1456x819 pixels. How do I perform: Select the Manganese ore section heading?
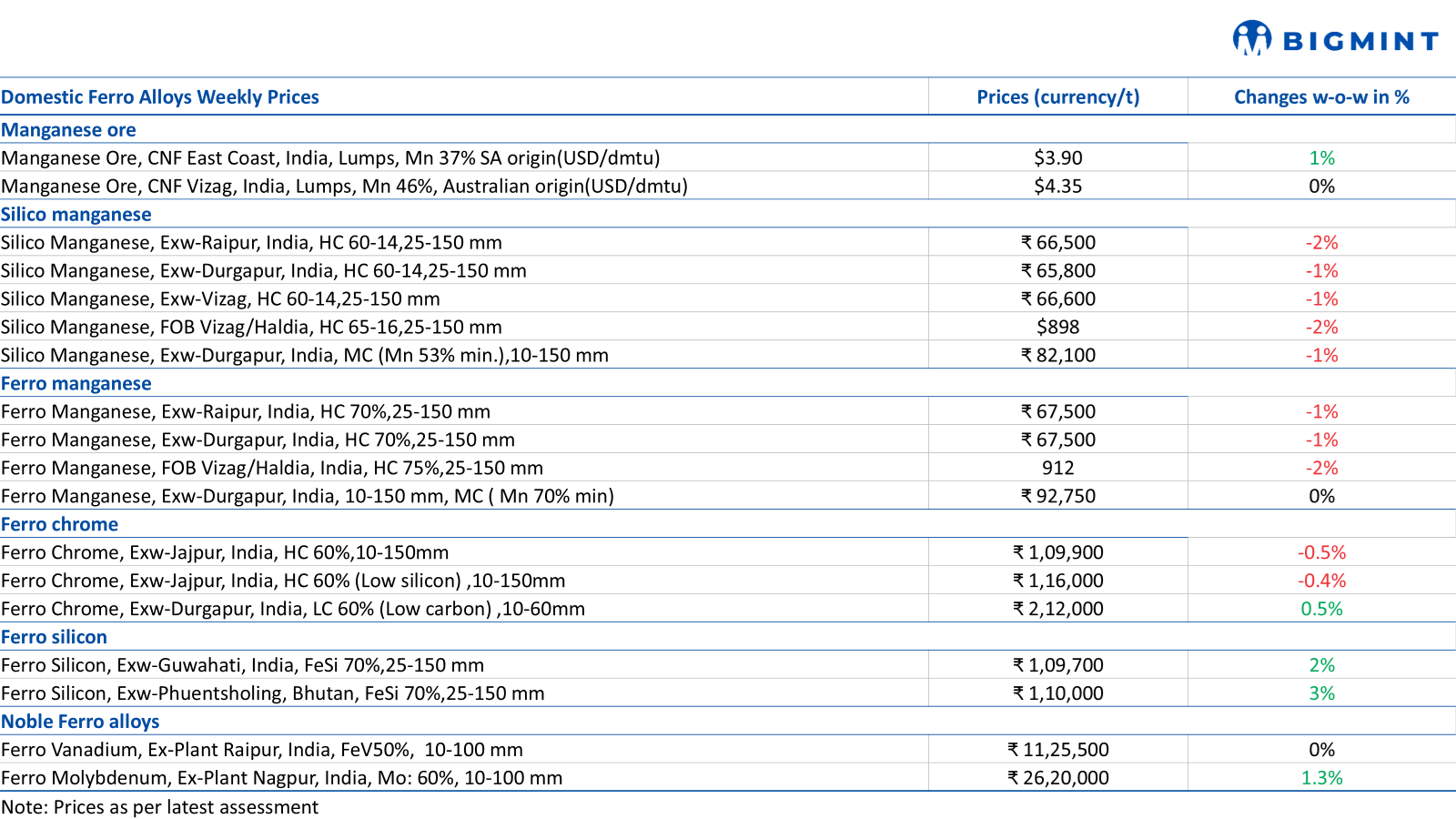point(68,130)
